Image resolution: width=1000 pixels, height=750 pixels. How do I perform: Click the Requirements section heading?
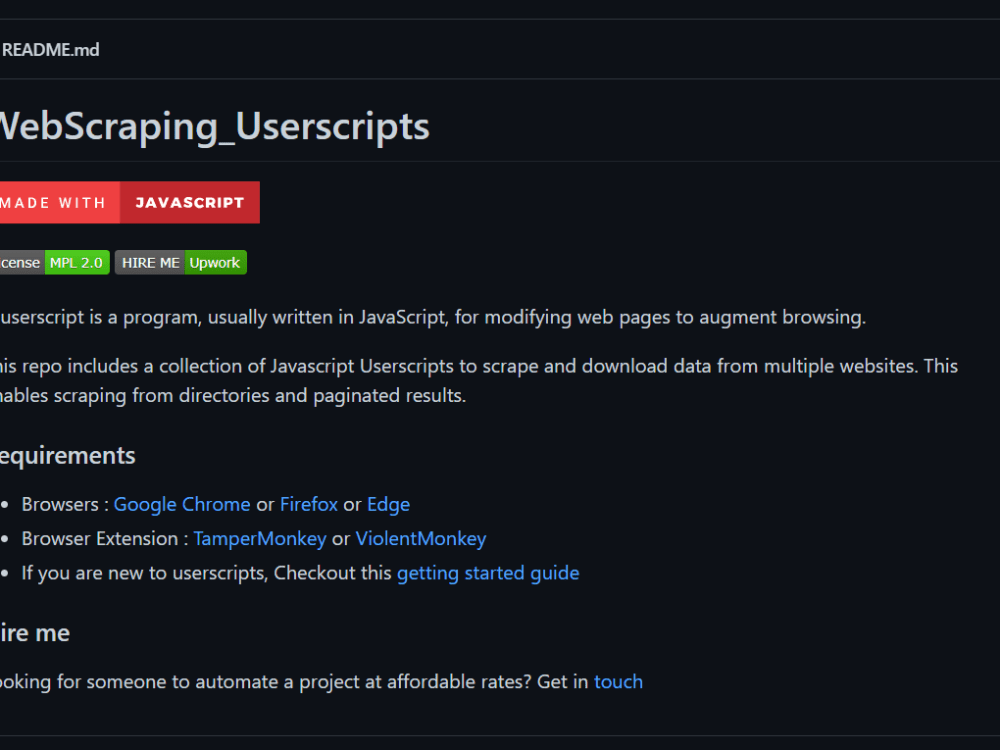[x=68, y=456]
